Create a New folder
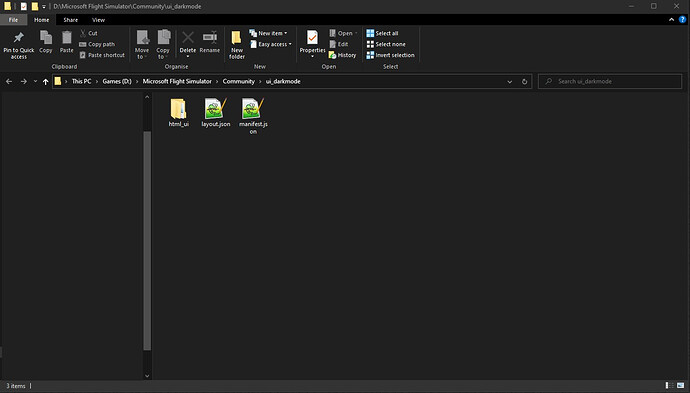 click(x=237, y=44)
